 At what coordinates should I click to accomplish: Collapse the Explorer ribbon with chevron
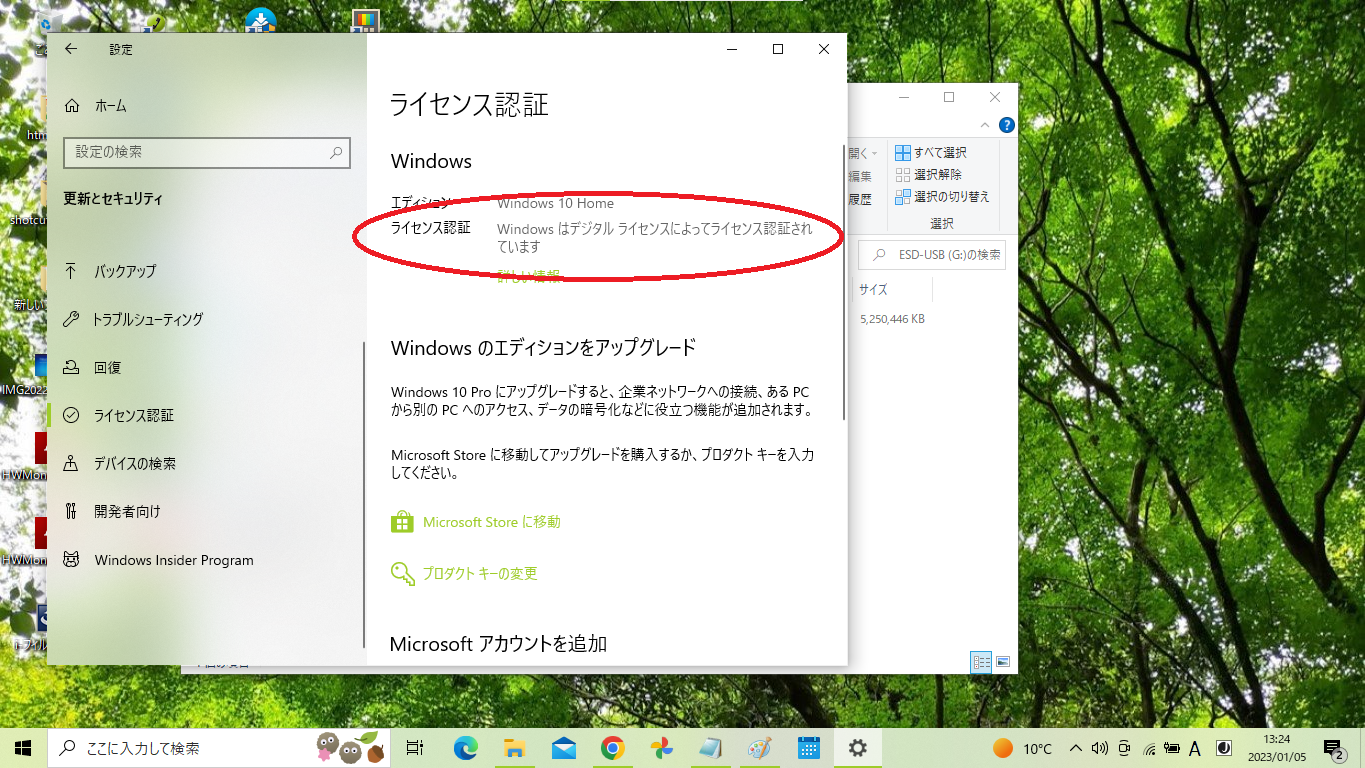(x=985, y=125)
